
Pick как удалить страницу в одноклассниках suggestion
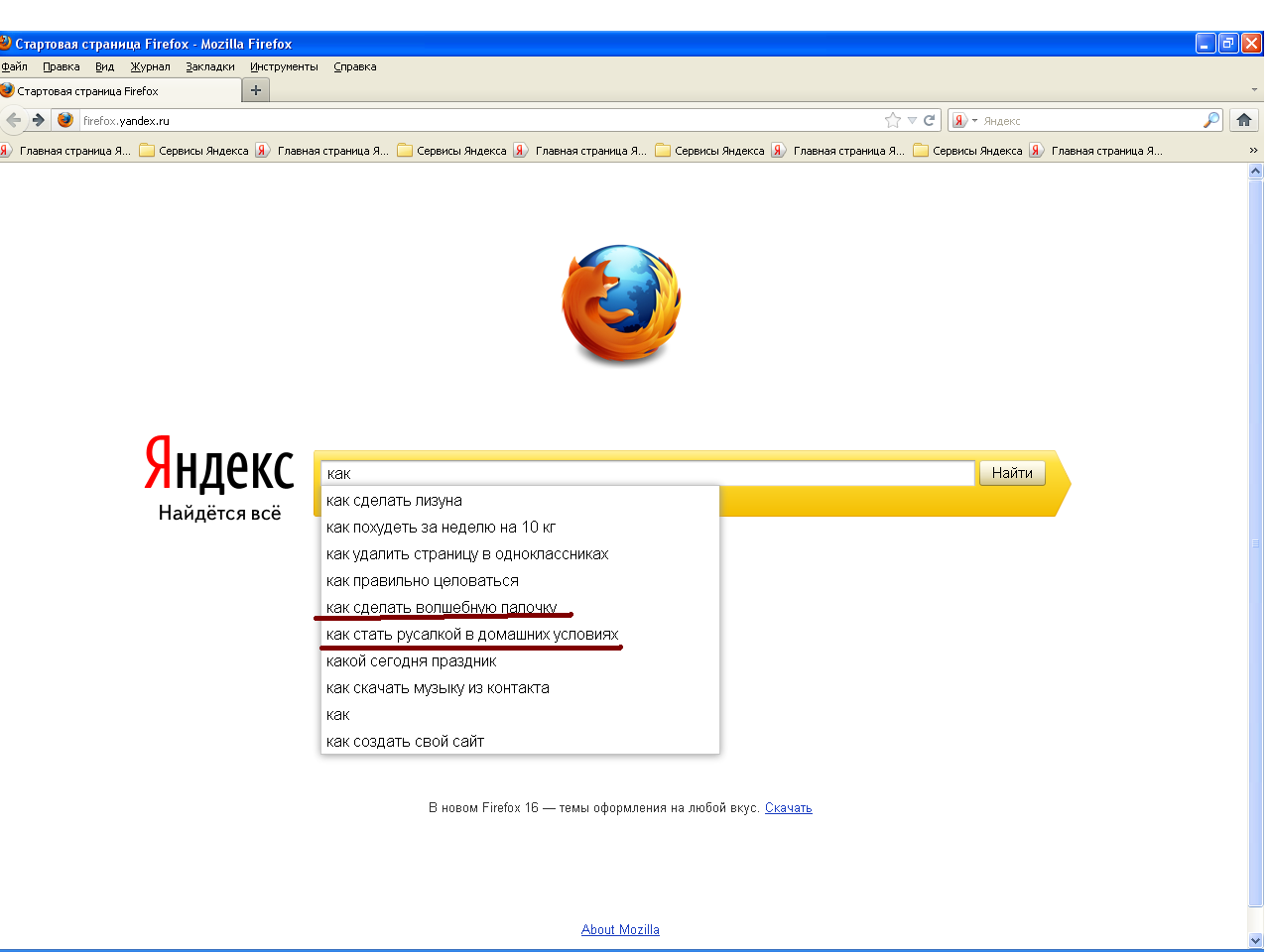(520, 554)
